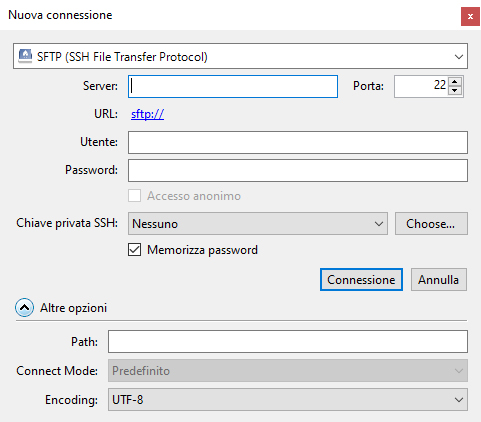Viewport: 481px width, 422px height.
Task: Open the SFTP protocol dropdown
Action: click(x=240, y=56)
